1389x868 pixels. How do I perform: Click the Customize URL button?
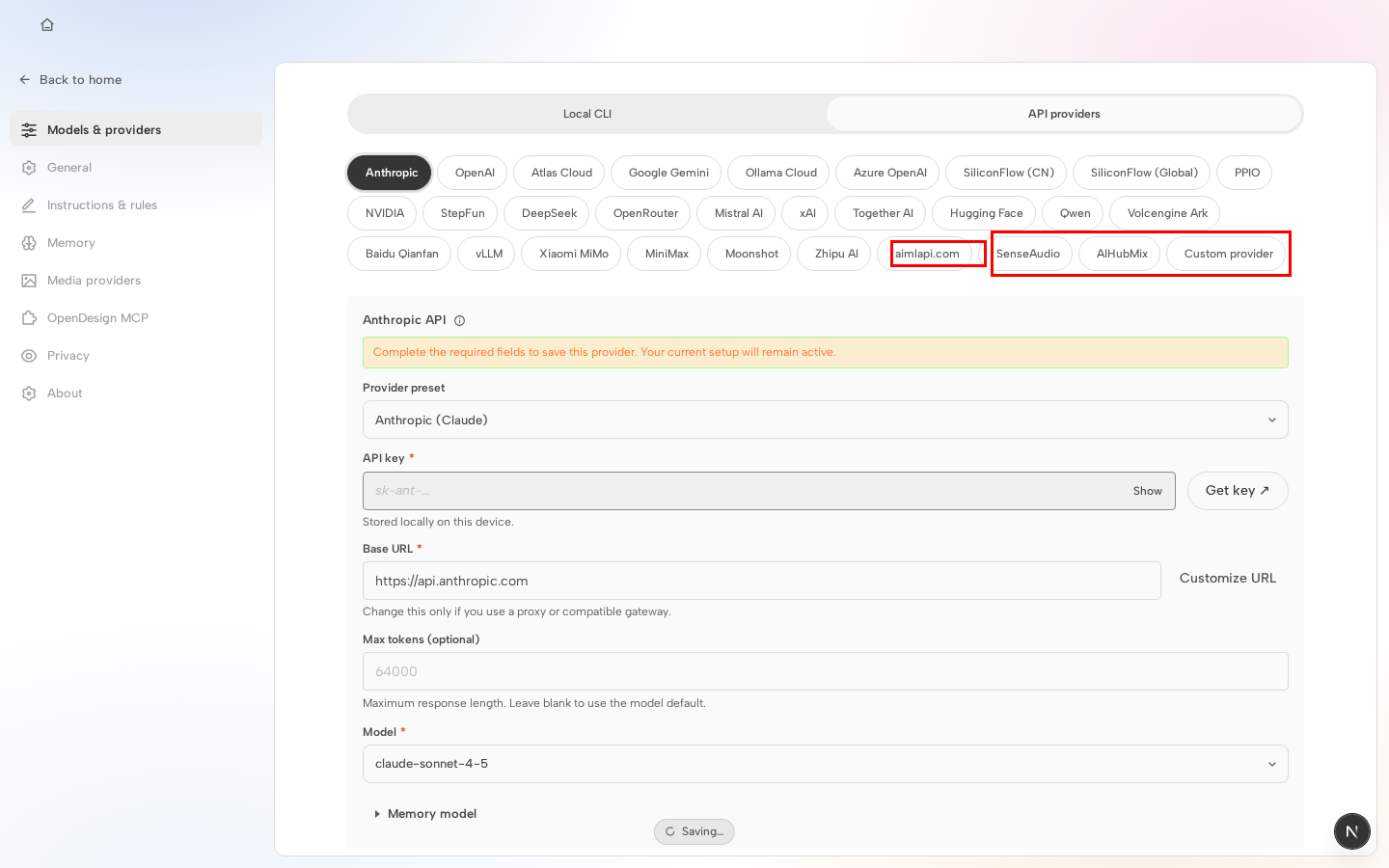[x=1227, y=578]
